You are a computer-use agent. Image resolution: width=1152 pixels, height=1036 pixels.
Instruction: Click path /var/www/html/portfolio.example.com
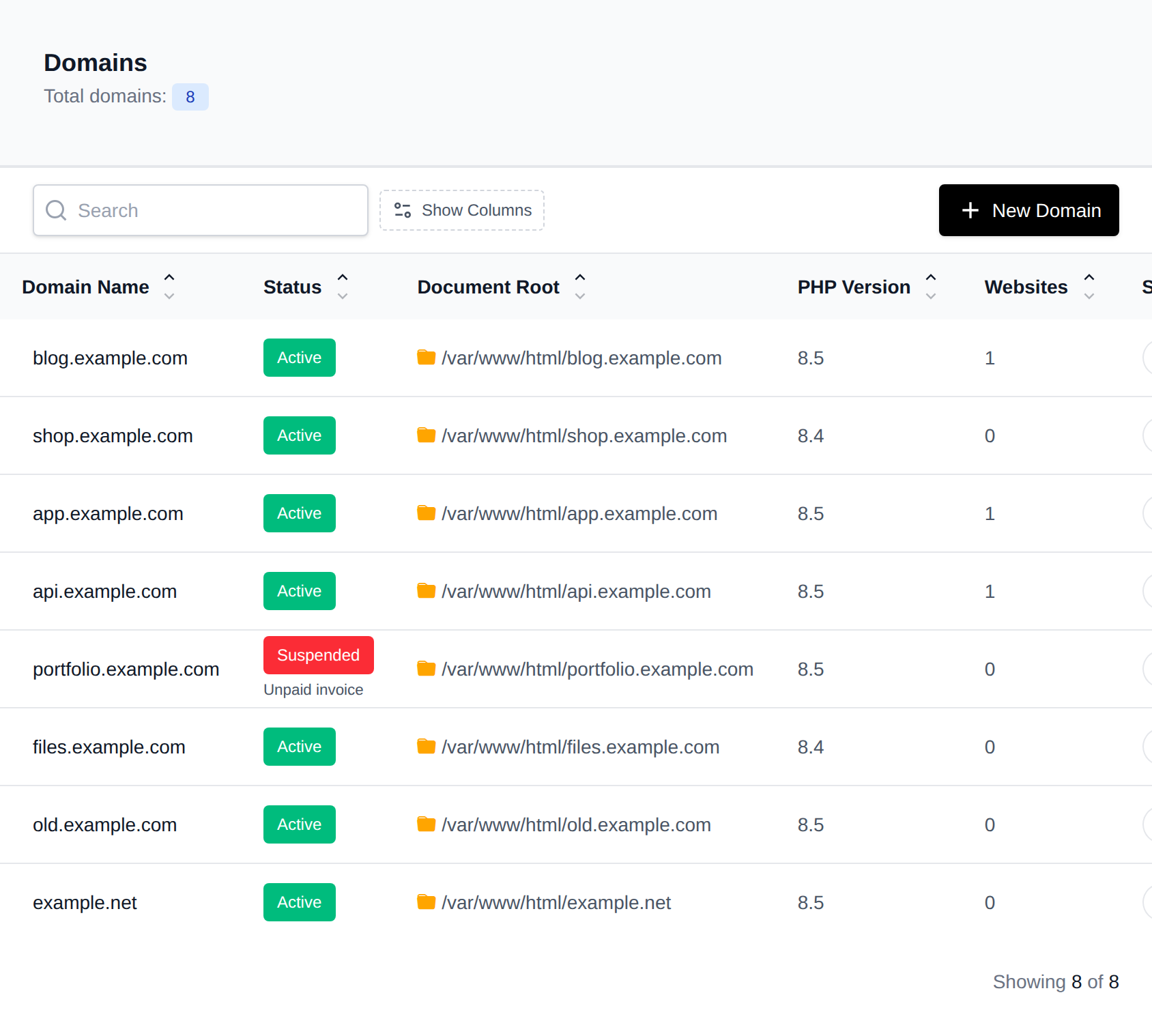[x=598, y=670]
